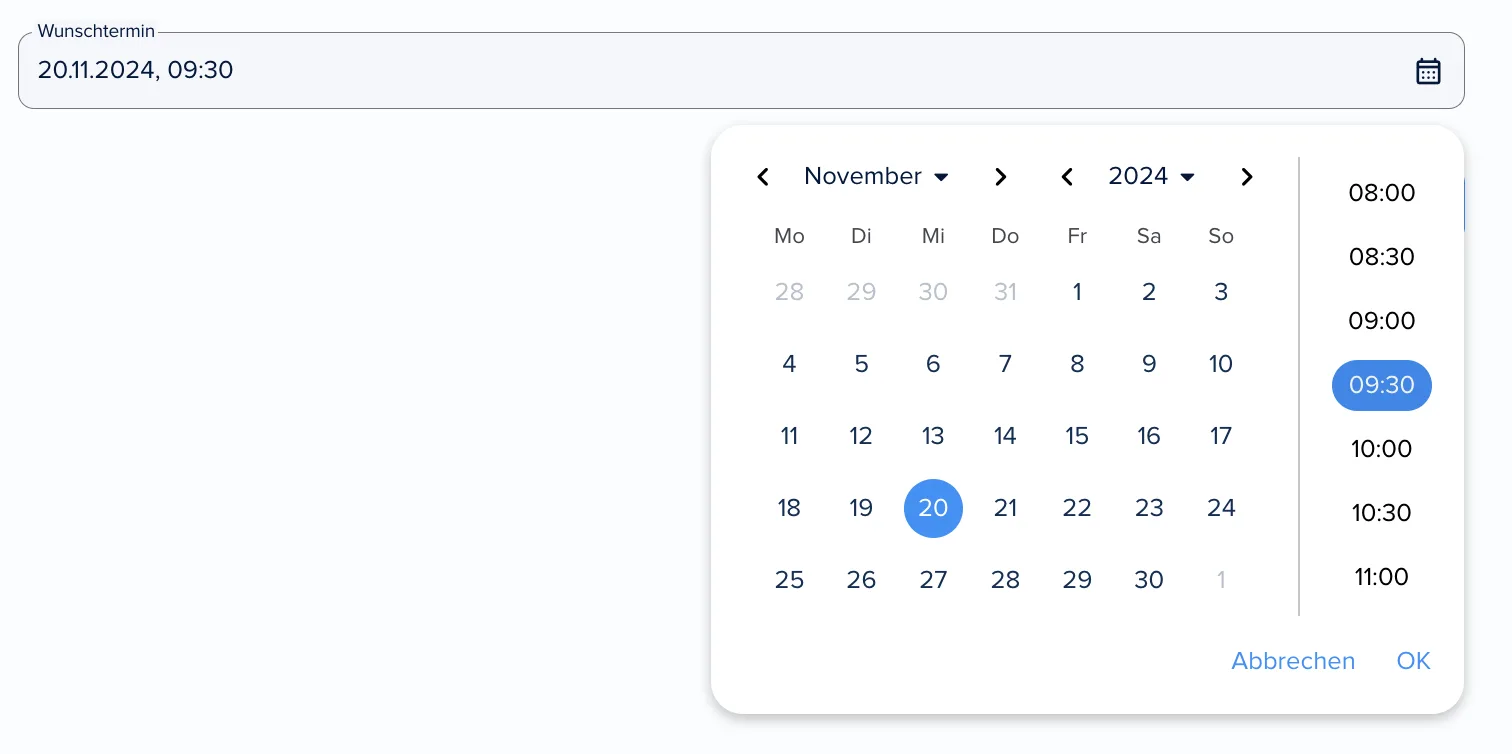This screenshot has height=754, width=1512.
Task: Click the Abbrechen button
Action: [1293, 661]
